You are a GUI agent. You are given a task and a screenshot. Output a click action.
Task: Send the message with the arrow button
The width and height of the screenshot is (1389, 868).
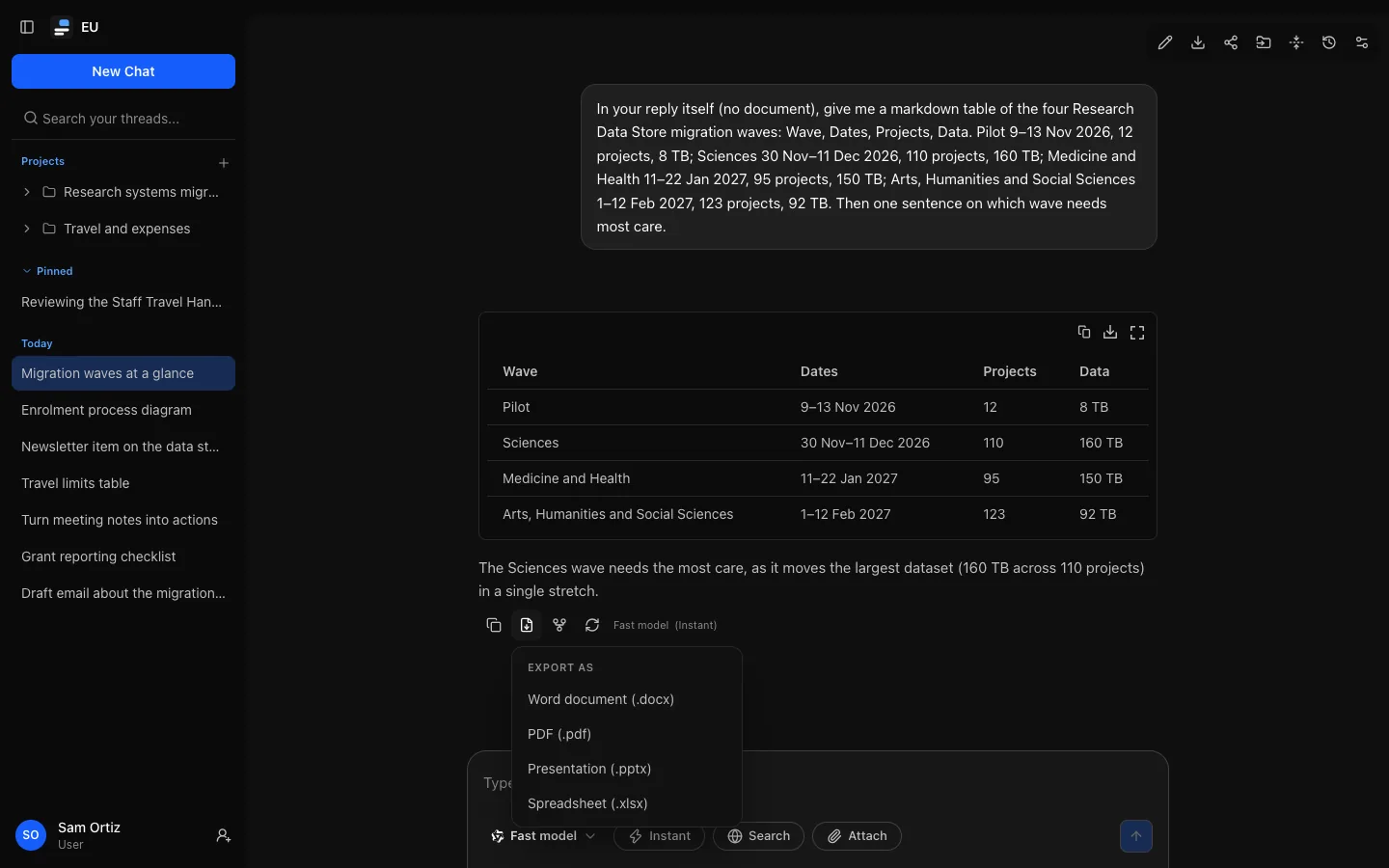1136,836
